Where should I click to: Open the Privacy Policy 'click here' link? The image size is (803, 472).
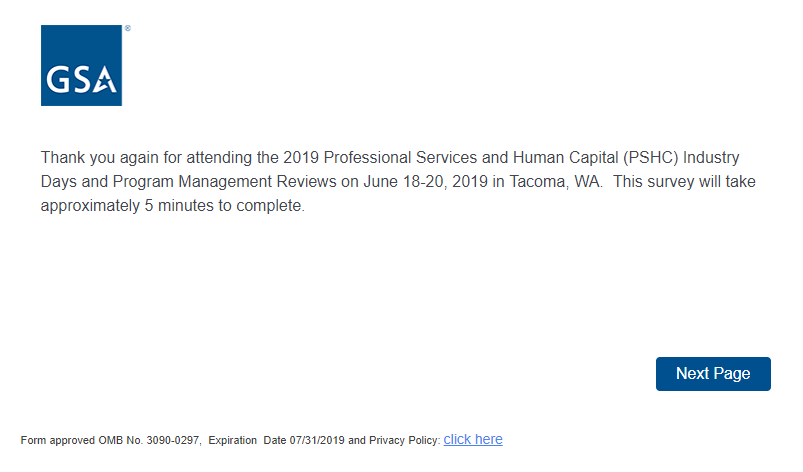[473, 439]
